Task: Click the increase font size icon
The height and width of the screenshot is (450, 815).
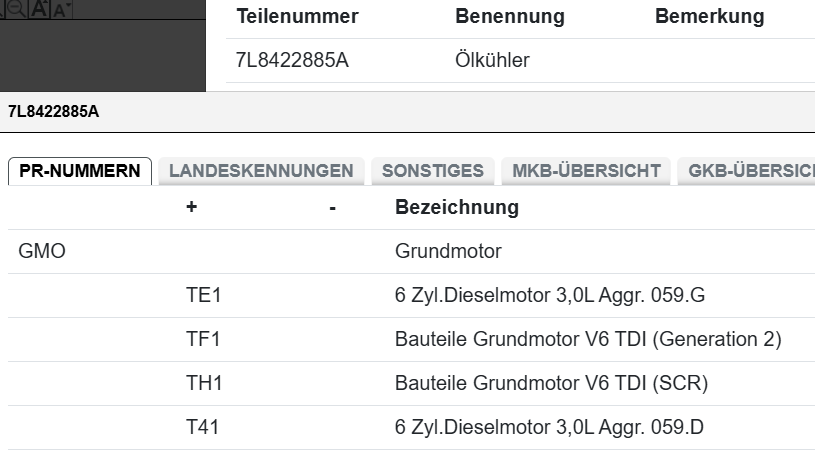Action: pyautogui.click(x=40, y=8)
